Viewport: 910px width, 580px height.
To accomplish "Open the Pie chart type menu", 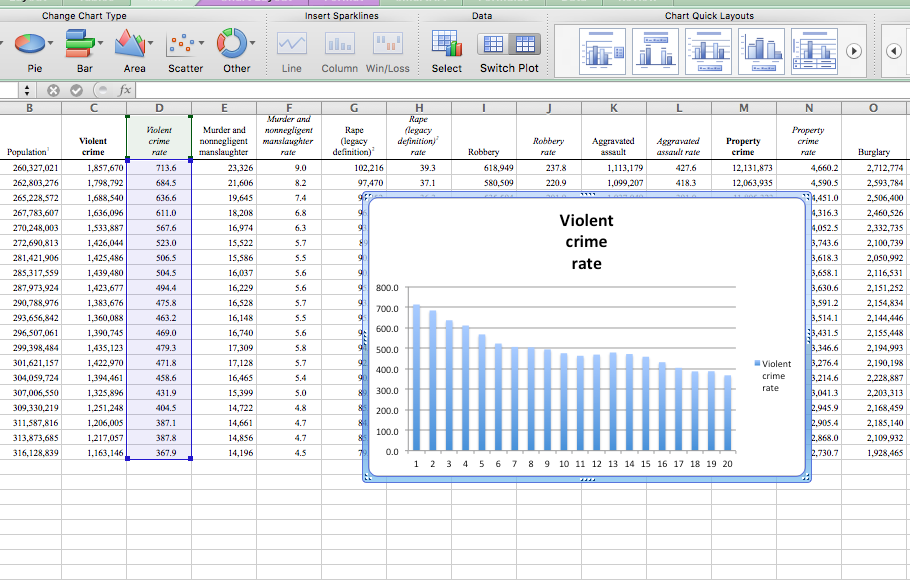I will (x=33, y=45).
